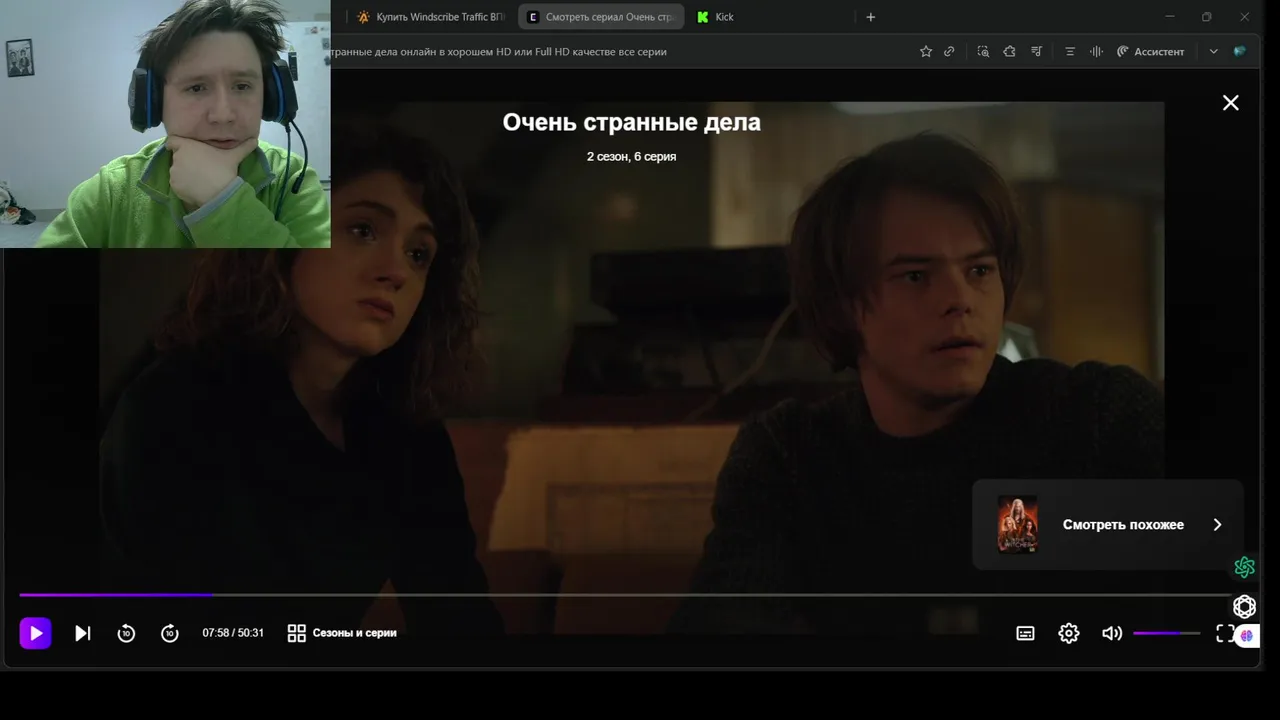Seek along the video progress bar

pyautogui.click(x=625, y=595)
